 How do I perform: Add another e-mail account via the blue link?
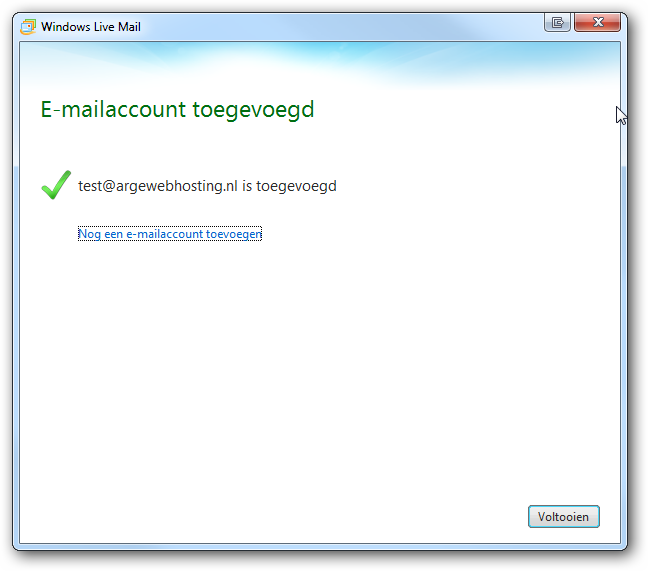[x=170, y=234]
